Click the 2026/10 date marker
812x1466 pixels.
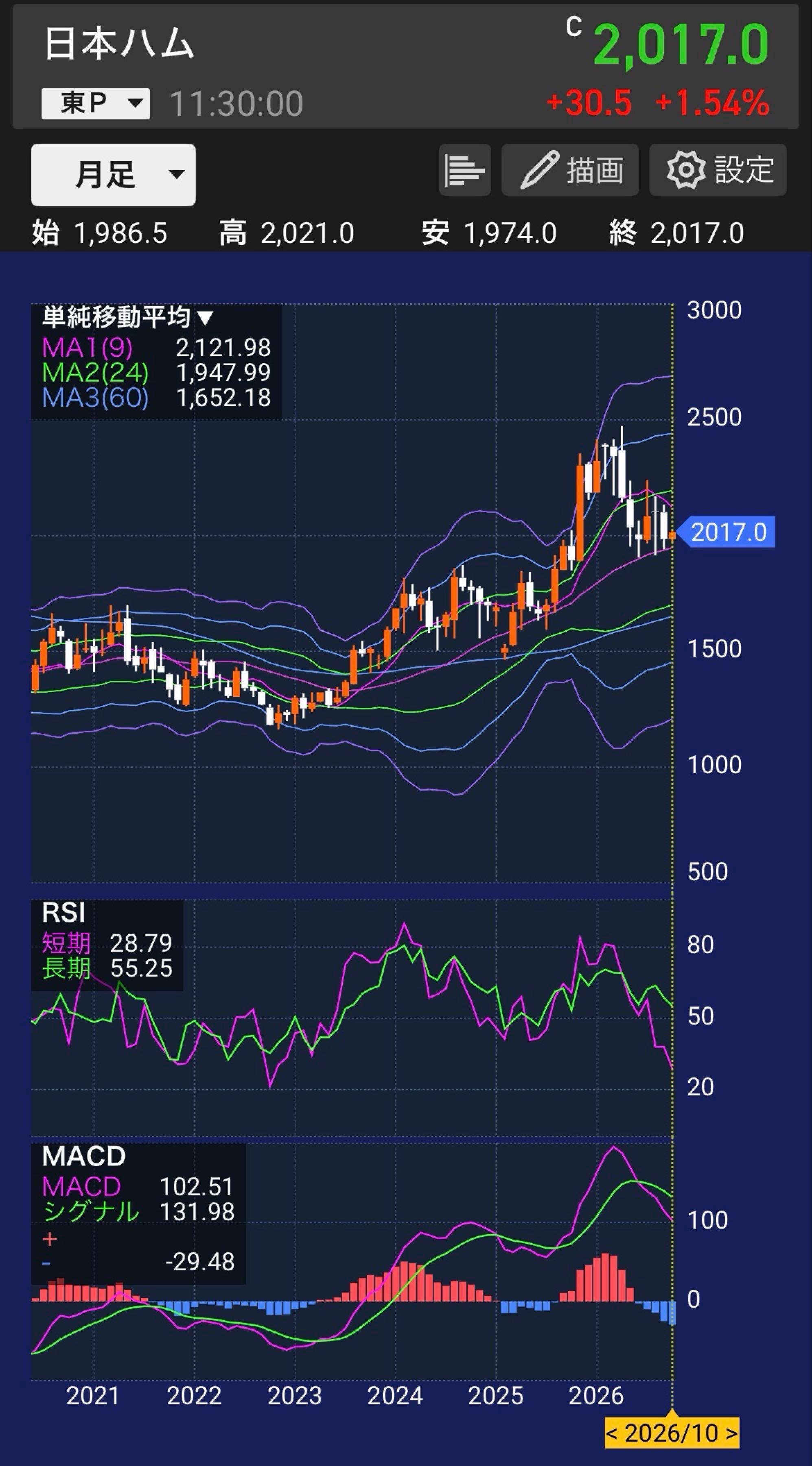pyautogui.click(x=672, y=1433)
